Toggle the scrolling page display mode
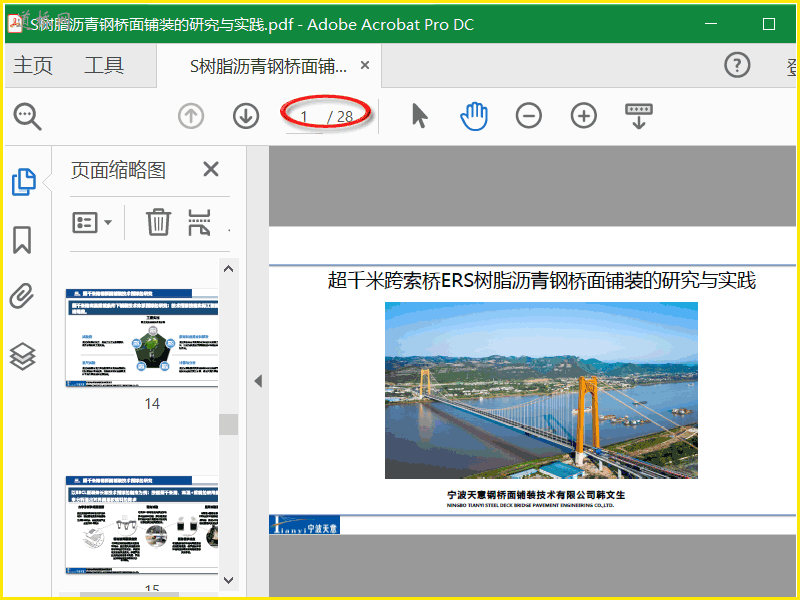 pos(639,116)
